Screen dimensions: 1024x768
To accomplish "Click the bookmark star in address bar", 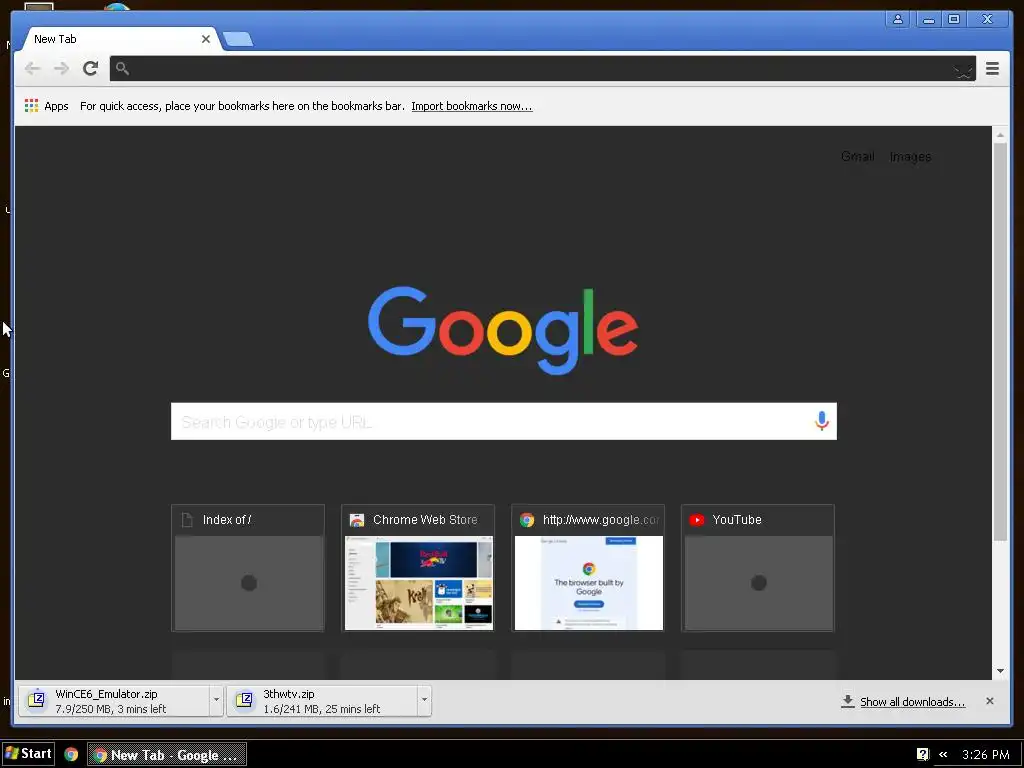I will click(963, 69).
